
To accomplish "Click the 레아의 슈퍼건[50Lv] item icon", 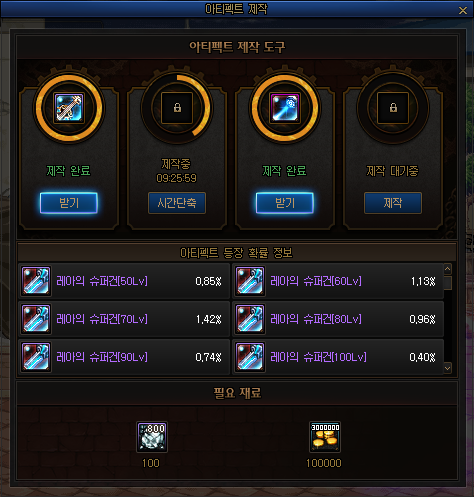I will (36, 281).
